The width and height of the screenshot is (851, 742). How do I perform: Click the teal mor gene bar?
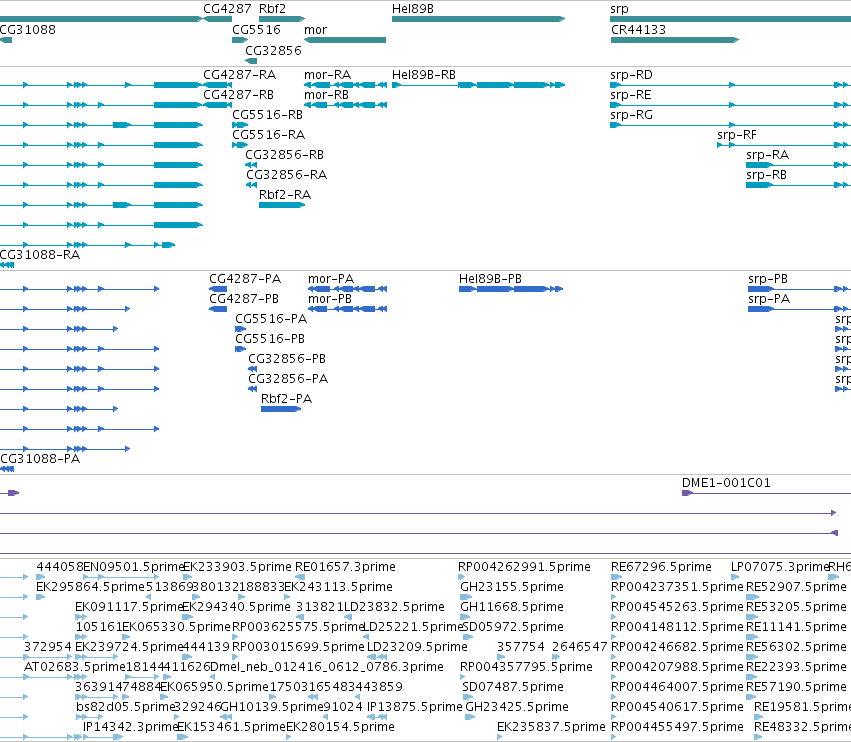(345, 40)
